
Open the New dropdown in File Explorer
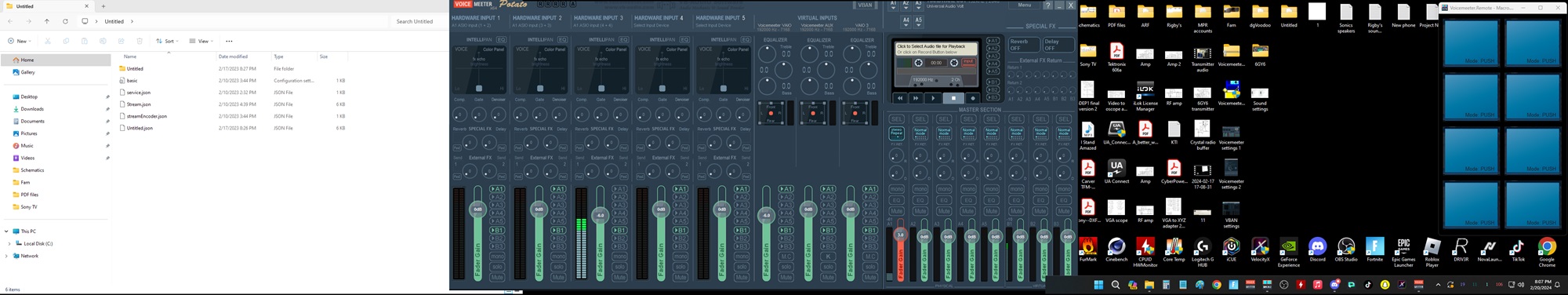19,41
